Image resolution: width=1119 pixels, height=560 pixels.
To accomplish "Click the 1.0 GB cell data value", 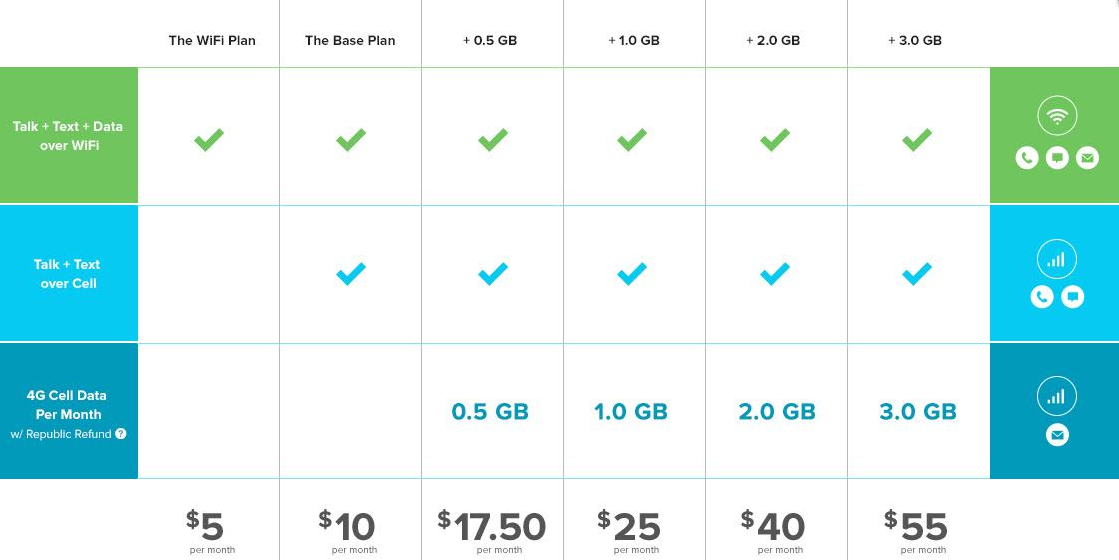I will tap(631, 412).
